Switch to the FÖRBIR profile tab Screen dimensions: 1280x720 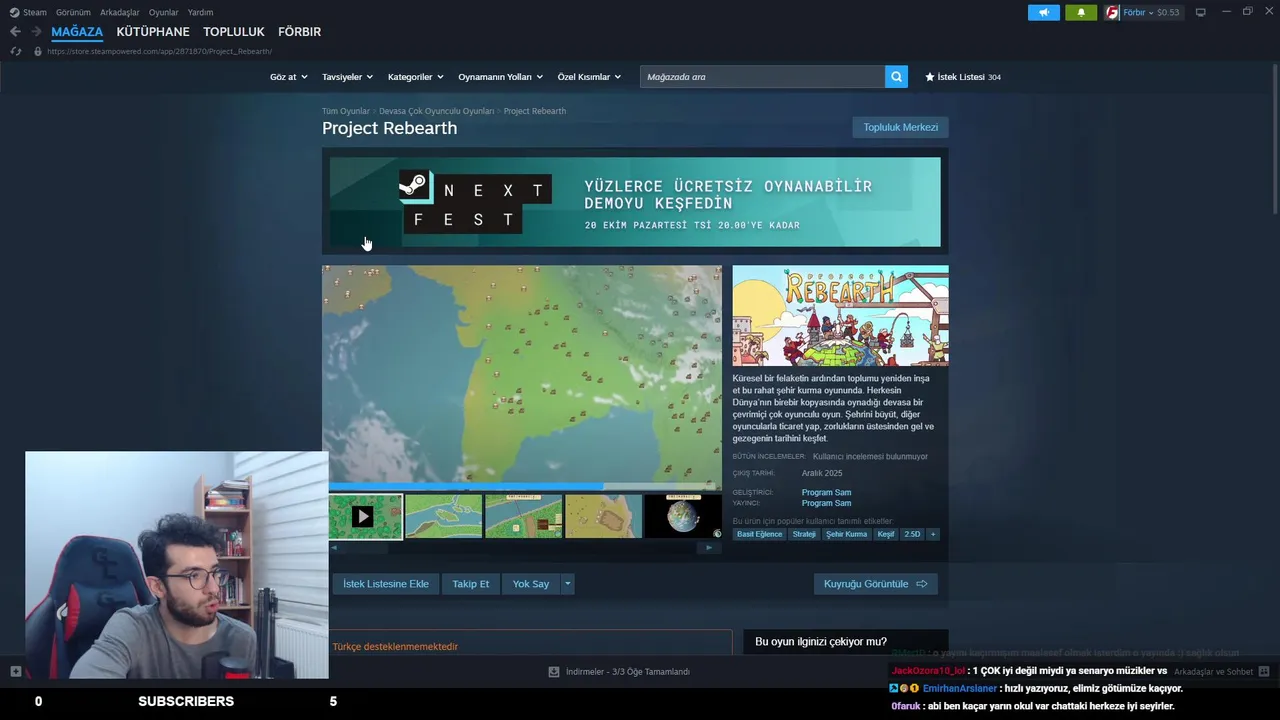pyautogui.click(x=299, y=32)
